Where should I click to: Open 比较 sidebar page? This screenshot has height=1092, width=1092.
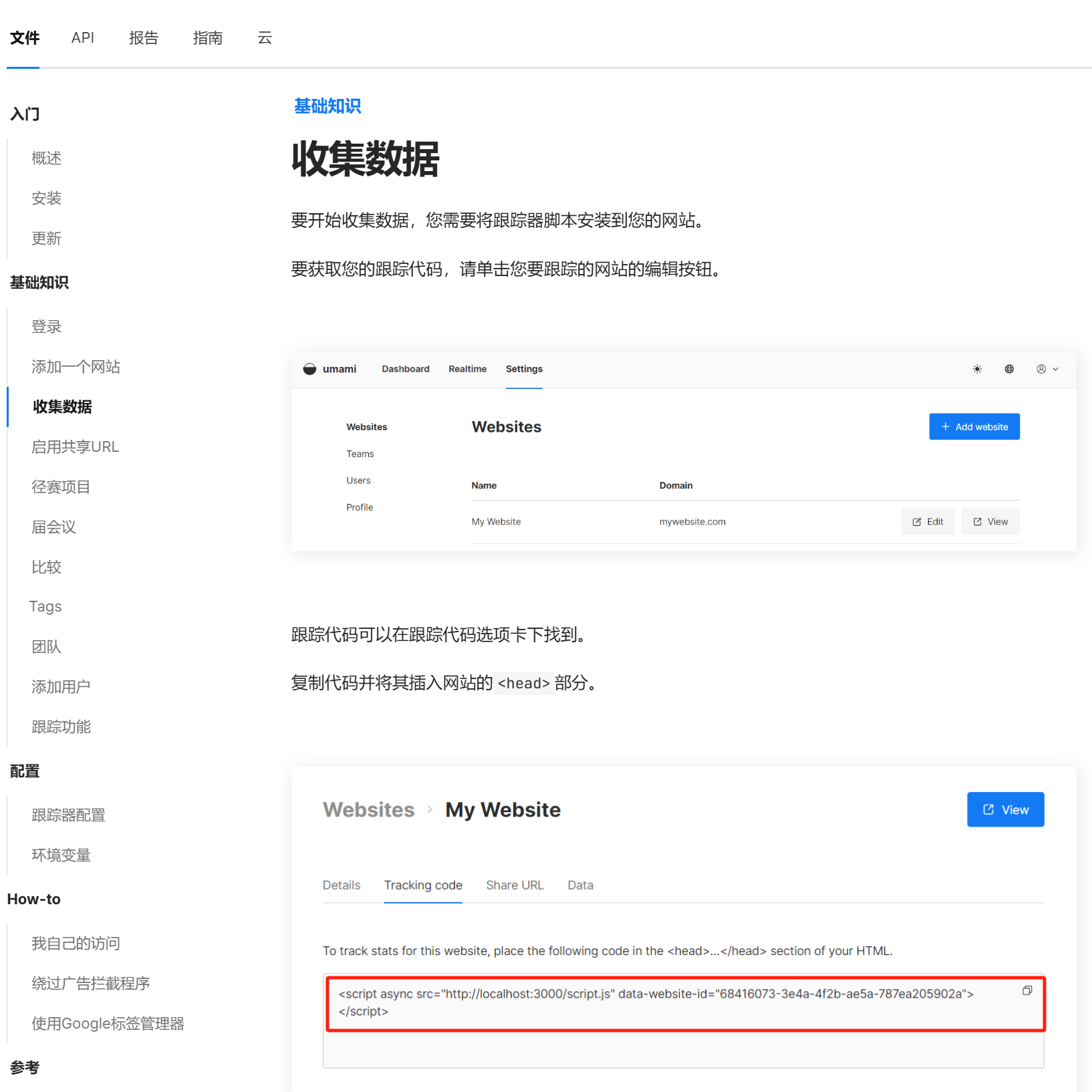tap(46, 567)
